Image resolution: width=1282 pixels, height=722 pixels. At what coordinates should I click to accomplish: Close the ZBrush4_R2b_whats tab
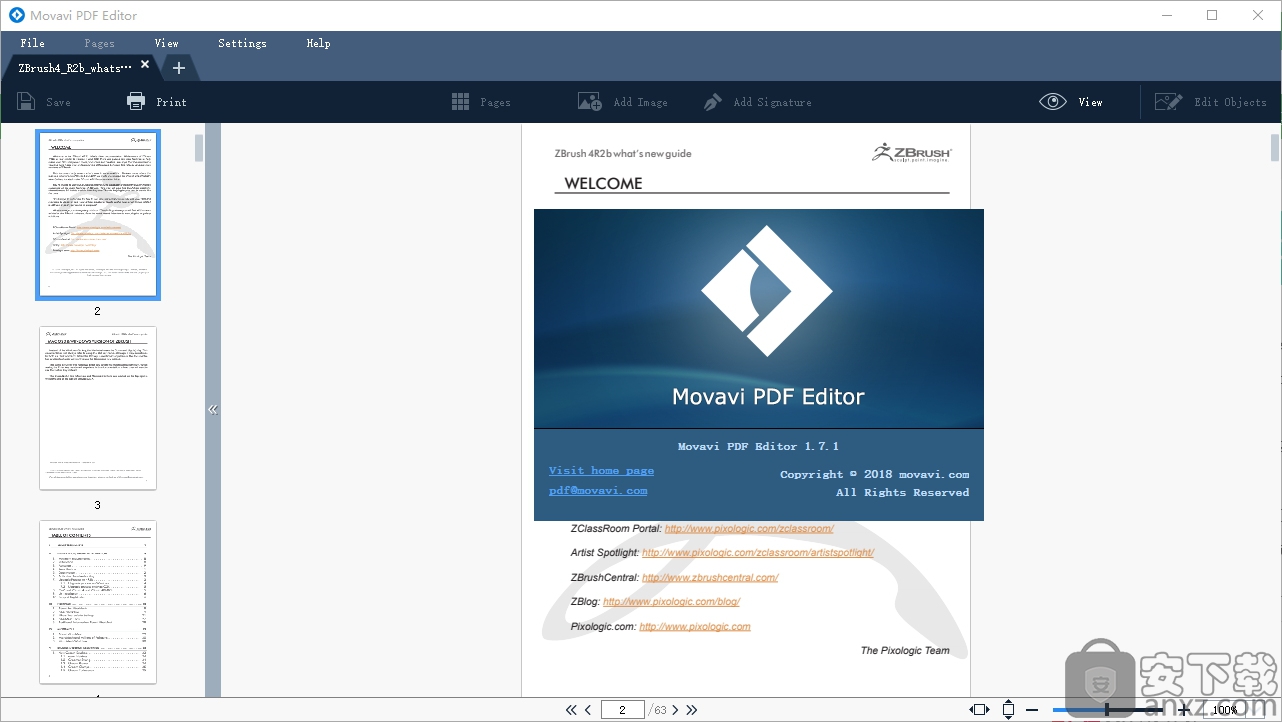point(145,65)
